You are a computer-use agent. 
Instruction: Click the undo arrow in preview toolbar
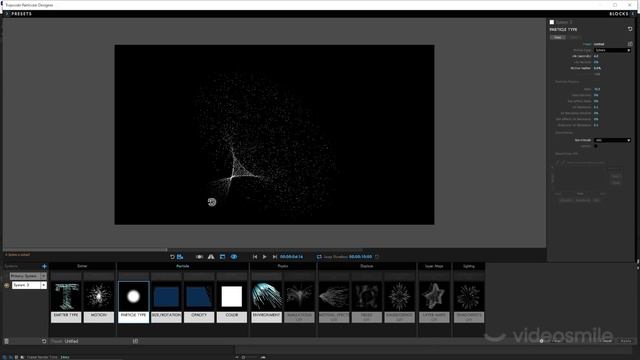click(x=172, y=257)
